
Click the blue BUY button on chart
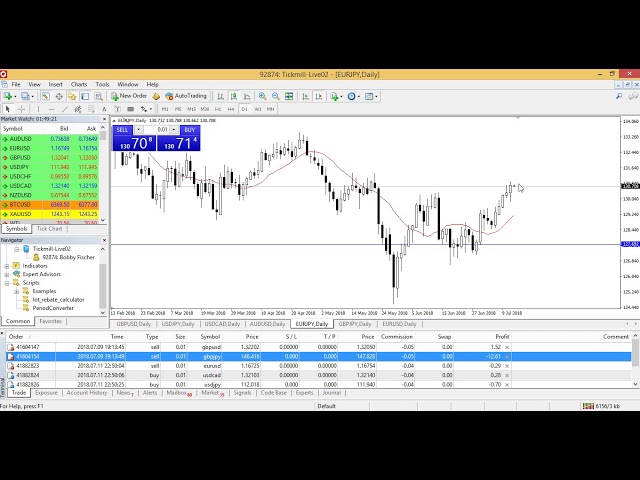(x=189, y=129)
